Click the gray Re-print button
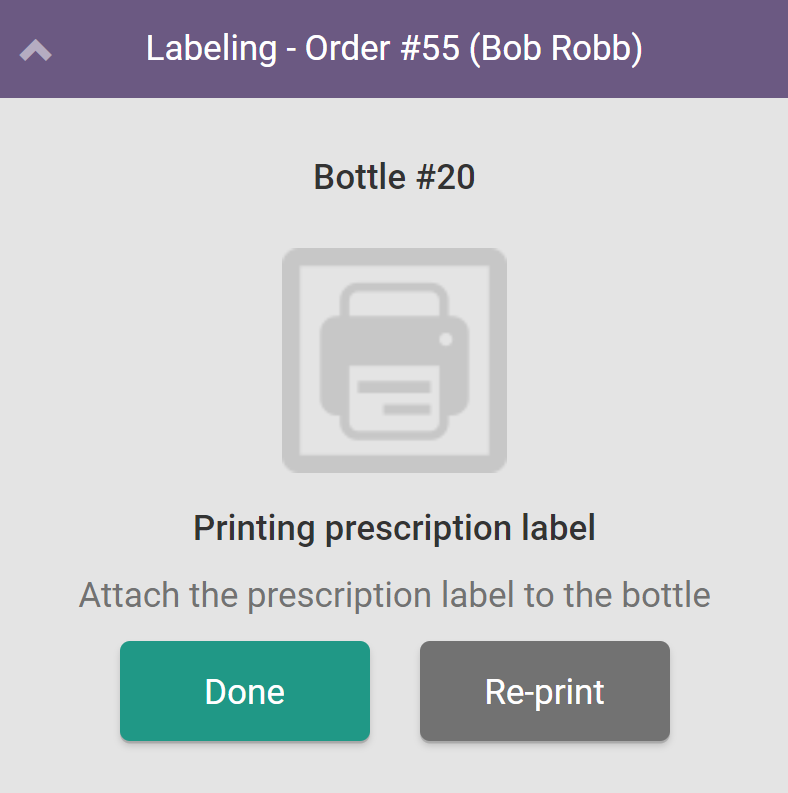 (544, 691)
